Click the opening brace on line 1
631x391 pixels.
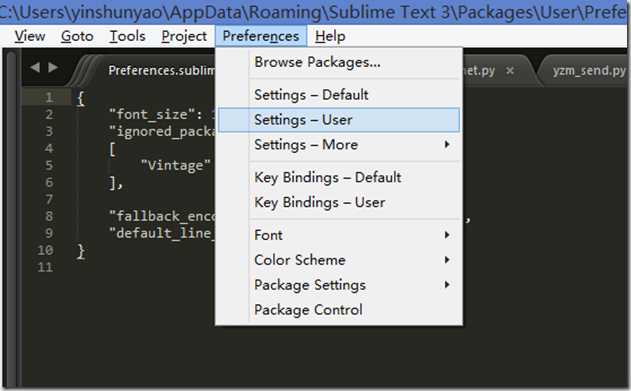(81, 98)
